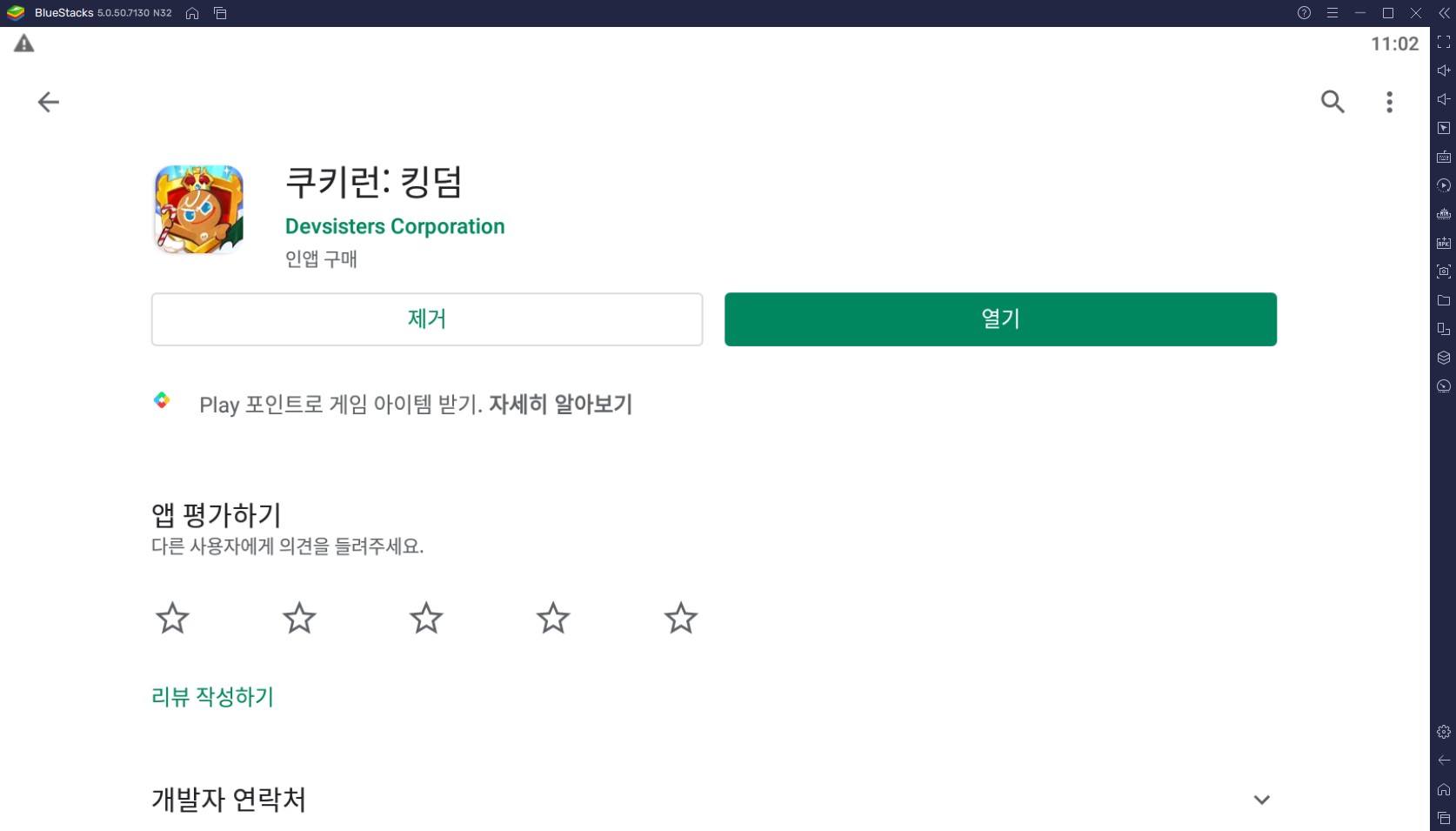Click 리뷰 작성하기 to write review
The image size is (1456, 831).
(x=212, y=697)
